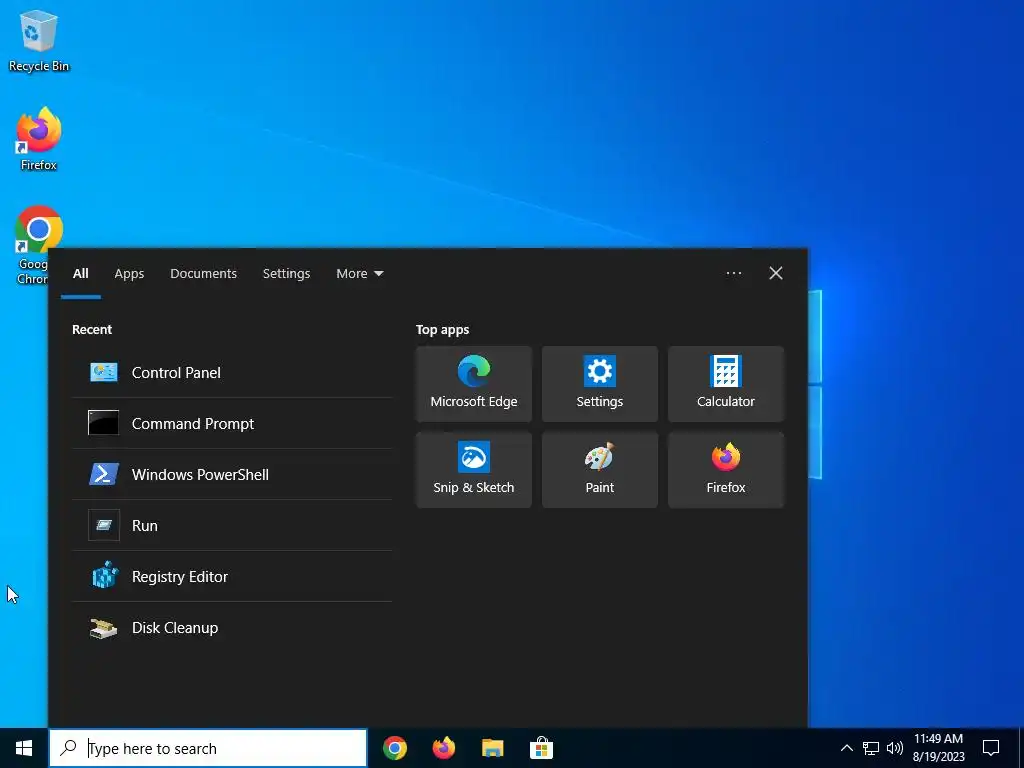Open Firefox tile in top apps
Screen dimensions: 1024x768
point(726,470)
